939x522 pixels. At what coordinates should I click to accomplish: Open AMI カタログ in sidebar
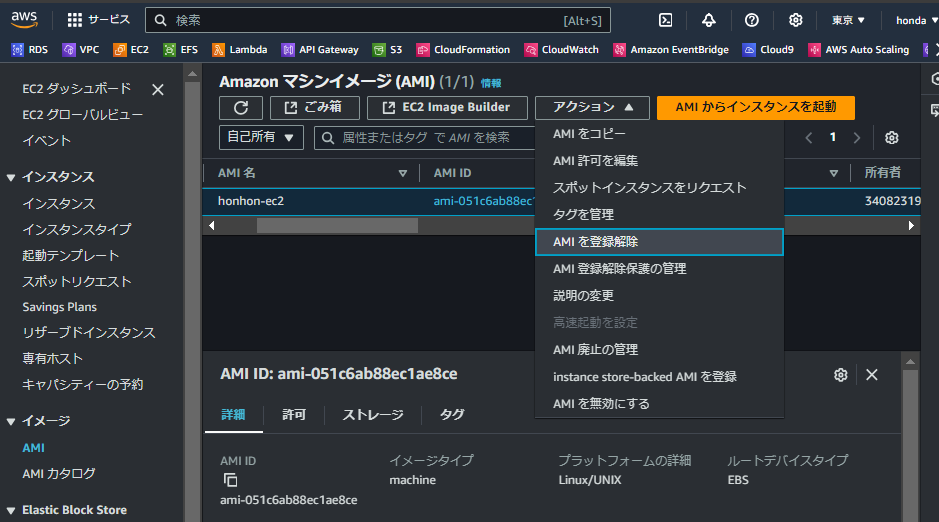click(59, 474)
